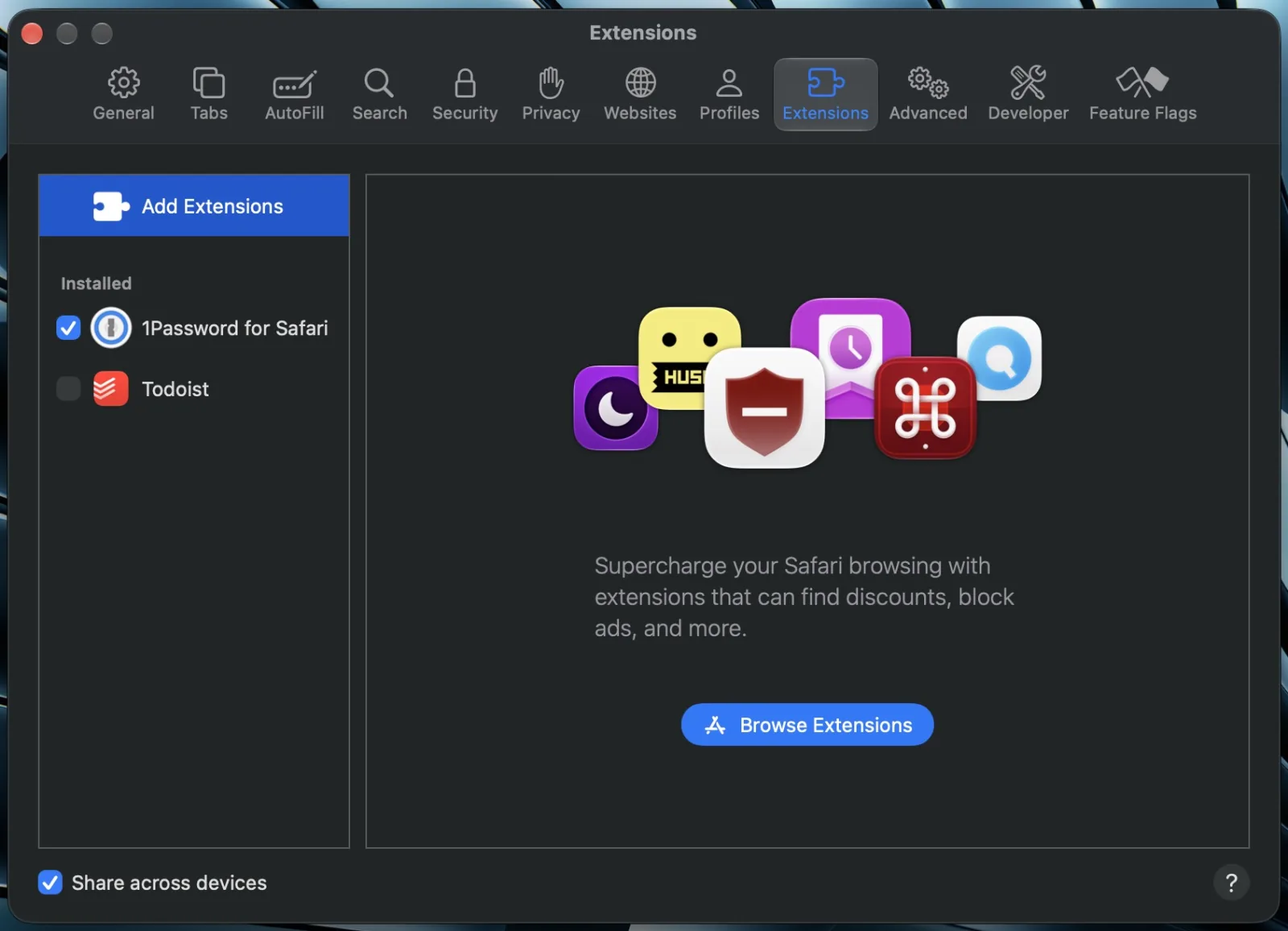The width and height of the screenshot is (1288, 931).
Task: Click the red command key app icon
Action: [x=925, y=408]
